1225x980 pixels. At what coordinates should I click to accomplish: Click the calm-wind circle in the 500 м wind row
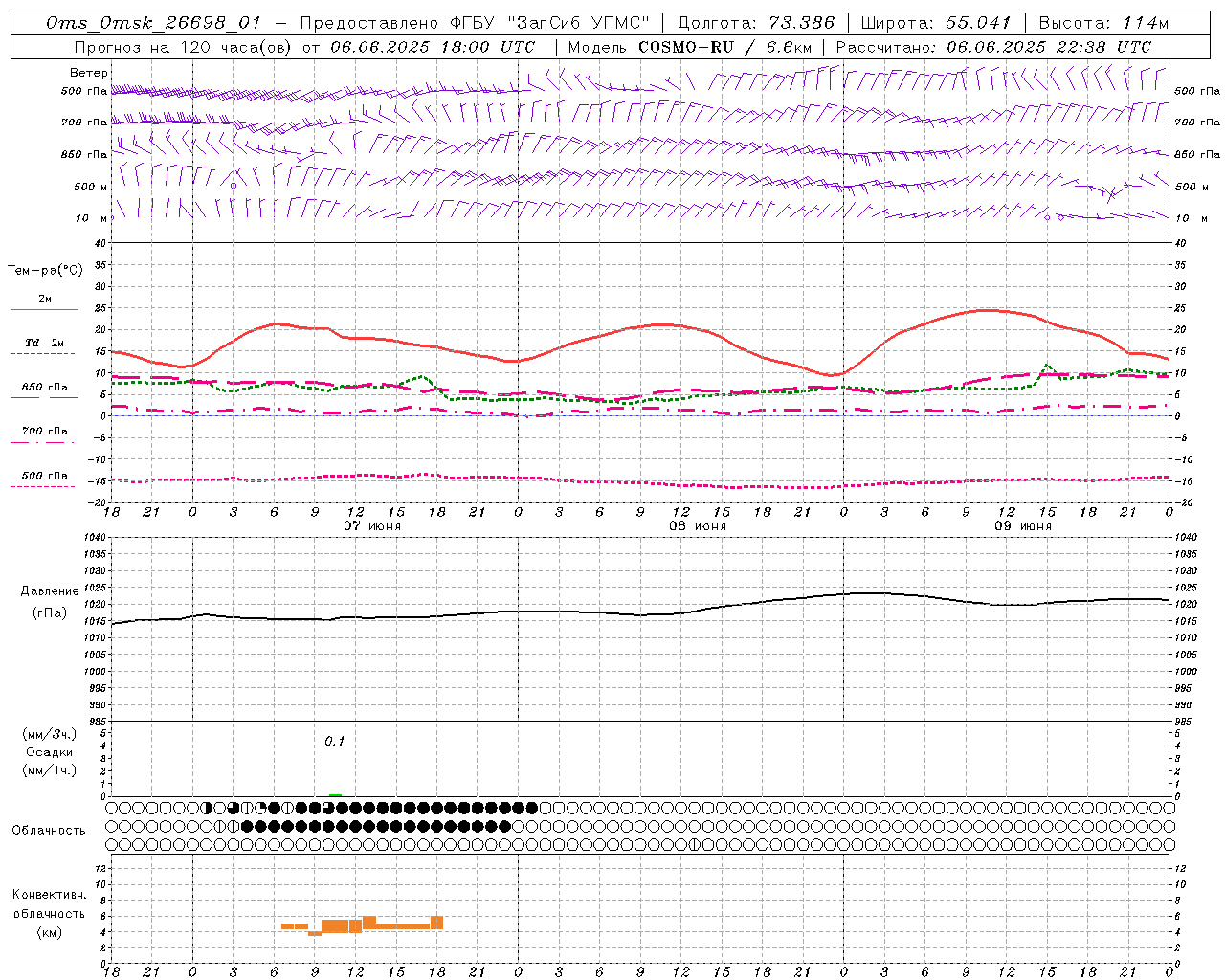tap(234, 186)
